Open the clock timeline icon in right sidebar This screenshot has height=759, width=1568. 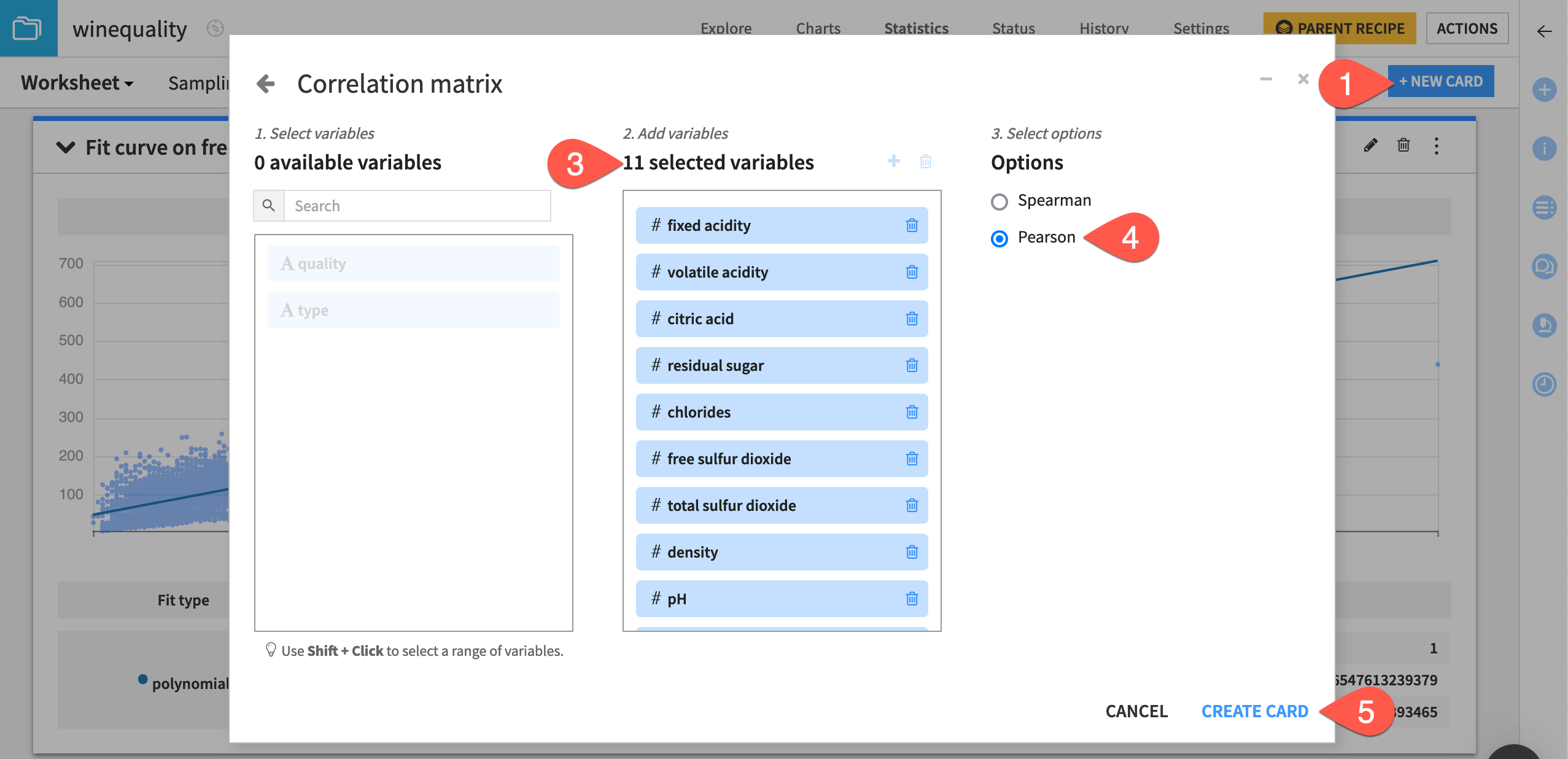pos(1544,384)
